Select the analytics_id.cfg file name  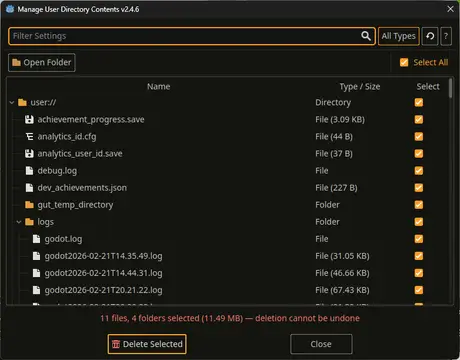[x=67, y=137]
